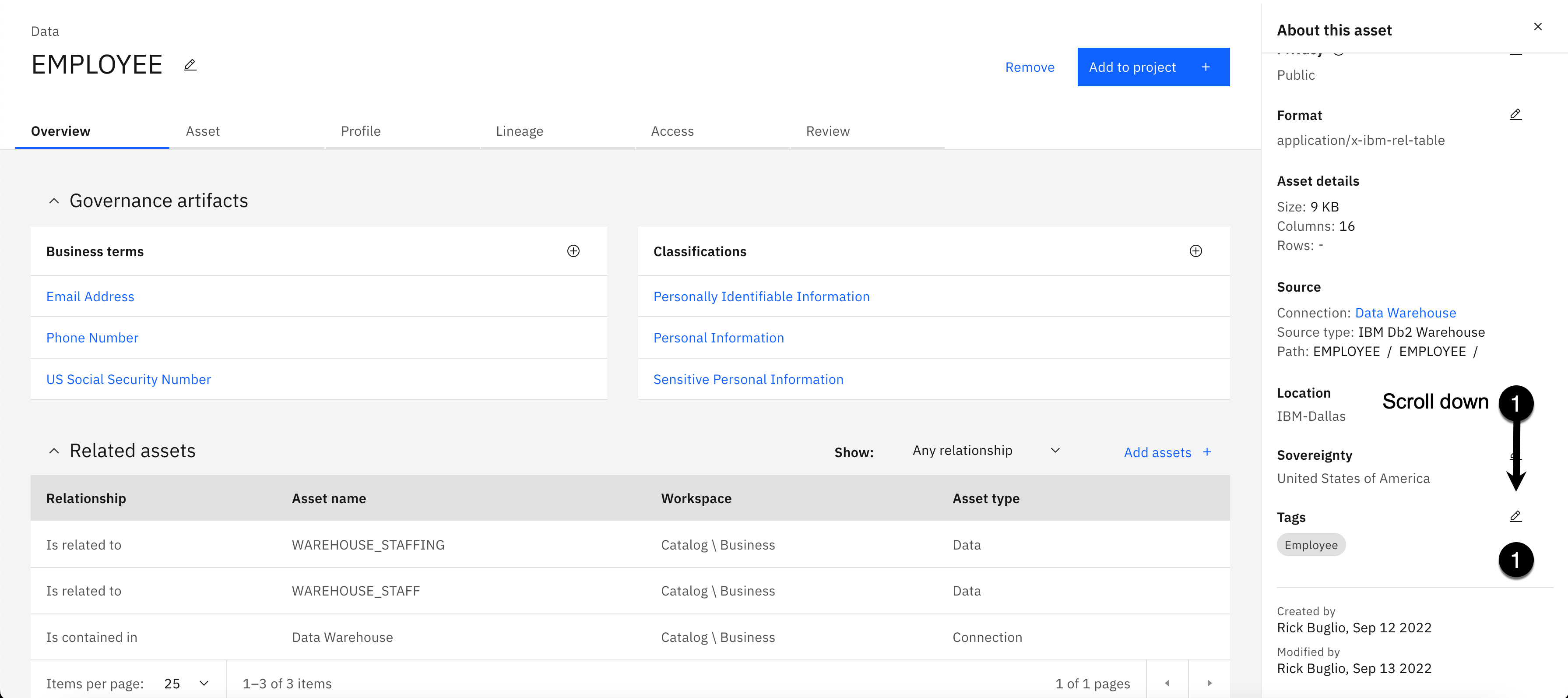Viewport: 1568px width, 698px height.
Task: Add a classification with plus icon
Action: click(x=1195, y=251)
